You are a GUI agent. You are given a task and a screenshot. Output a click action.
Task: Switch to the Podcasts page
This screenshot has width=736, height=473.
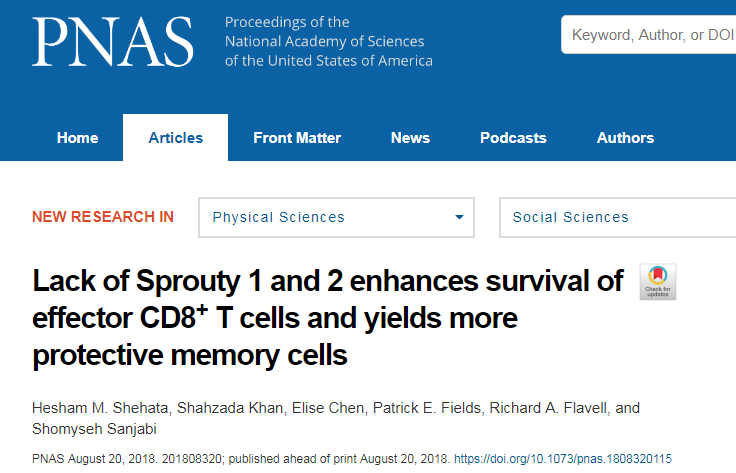click(513, 138)
